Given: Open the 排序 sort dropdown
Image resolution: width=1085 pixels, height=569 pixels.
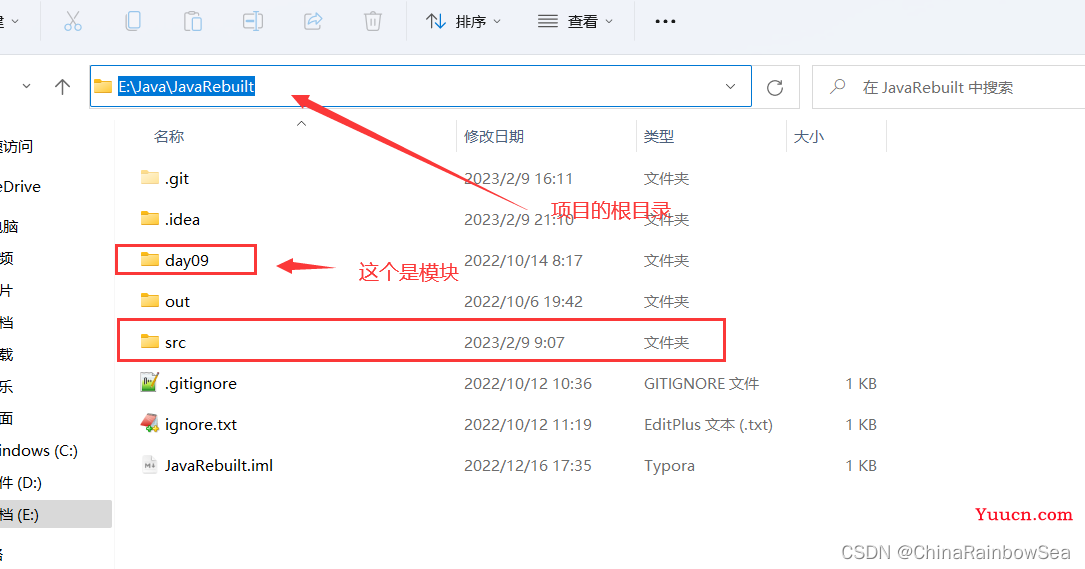Looking at the screenshot, I should [464, 21].
